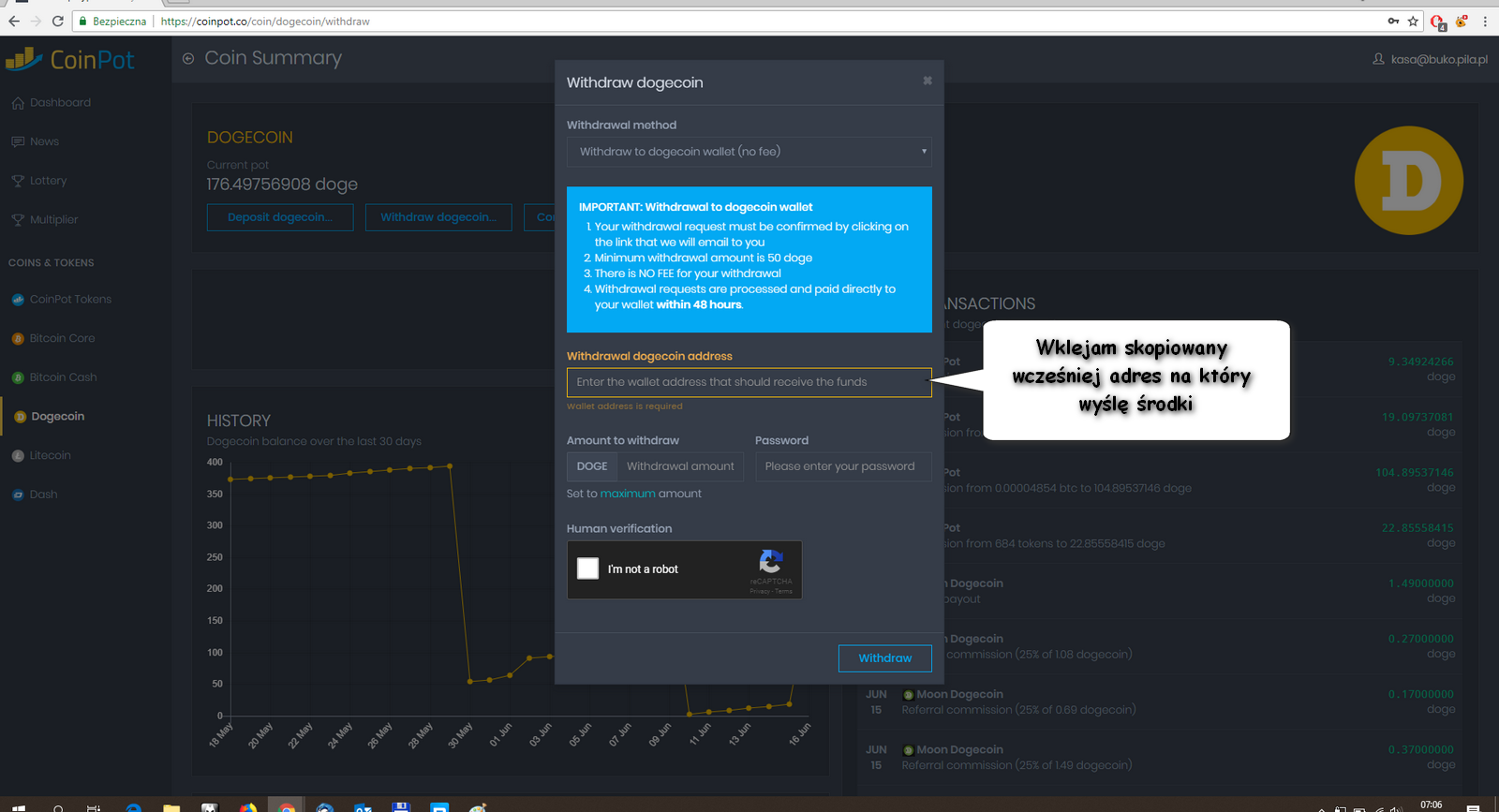Click the withdrawal dogecoin address field

749,382
